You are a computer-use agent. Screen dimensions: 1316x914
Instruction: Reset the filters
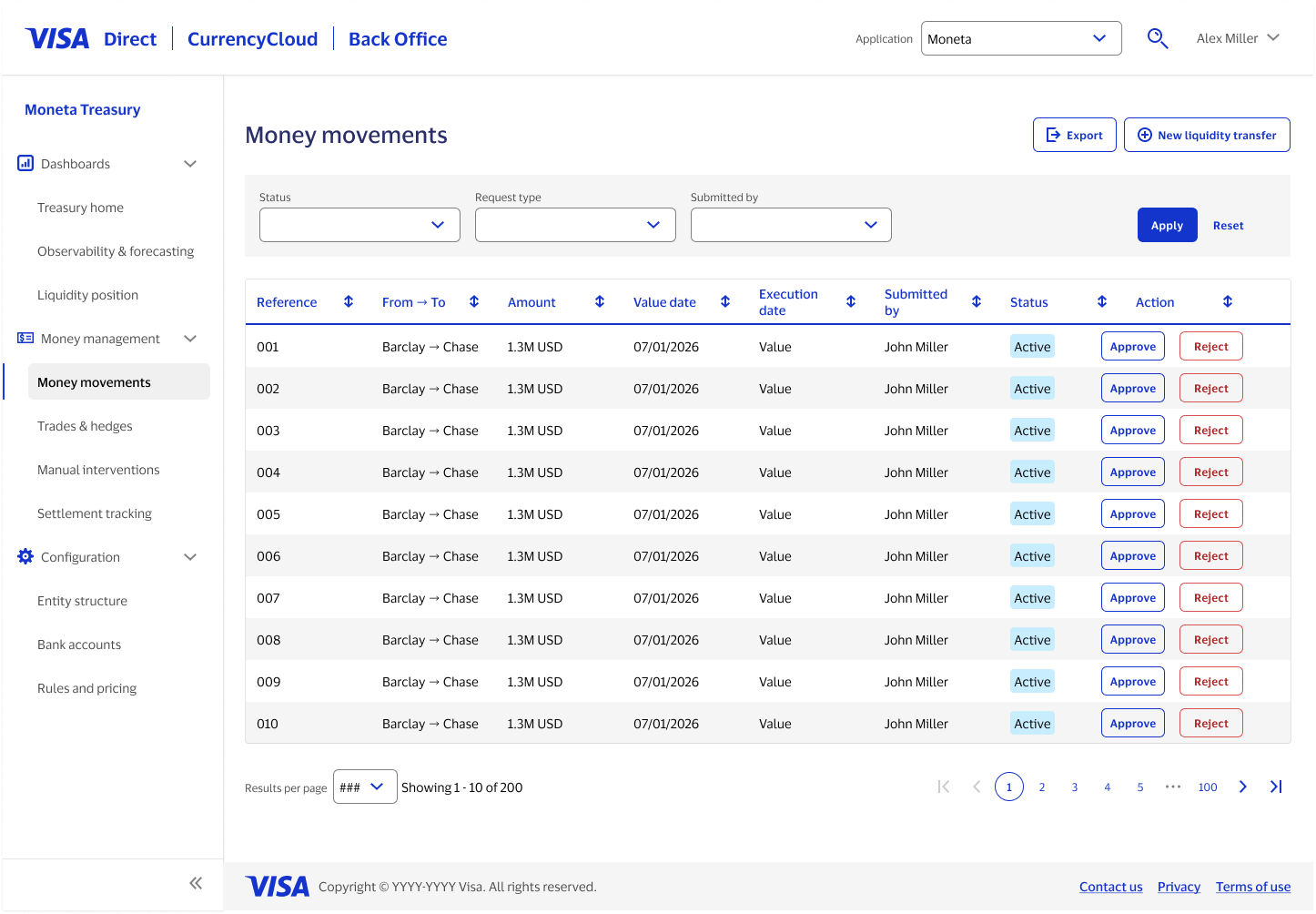pos(1228,226)
